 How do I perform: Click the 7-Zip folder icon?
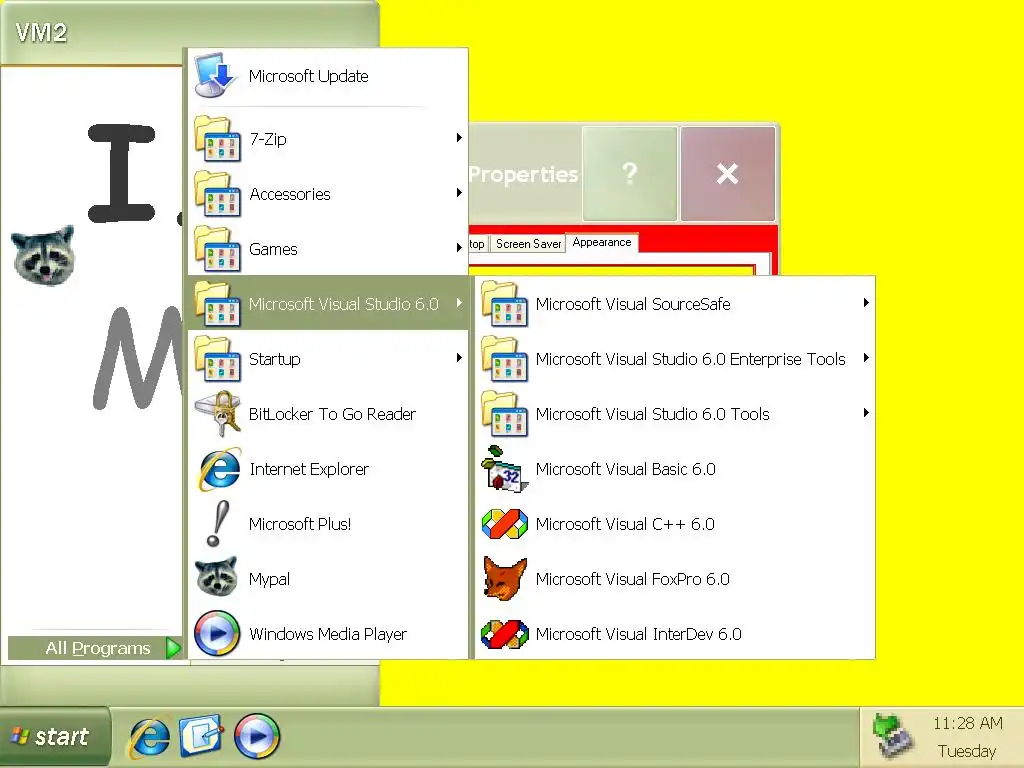(217, 138)
